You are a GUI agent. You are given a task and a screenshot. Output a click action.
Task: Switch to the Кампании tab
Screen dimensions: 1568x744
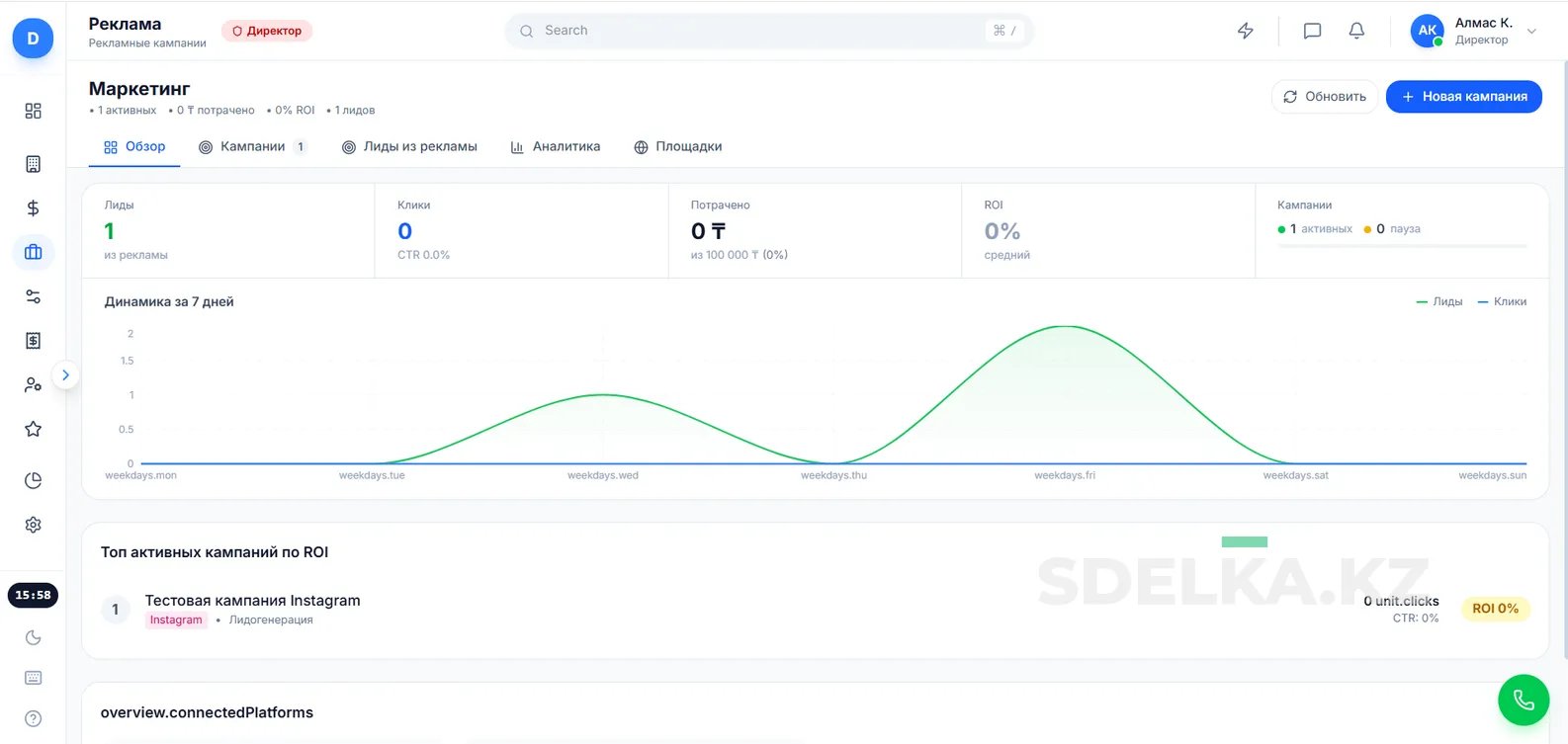point(252,146)
